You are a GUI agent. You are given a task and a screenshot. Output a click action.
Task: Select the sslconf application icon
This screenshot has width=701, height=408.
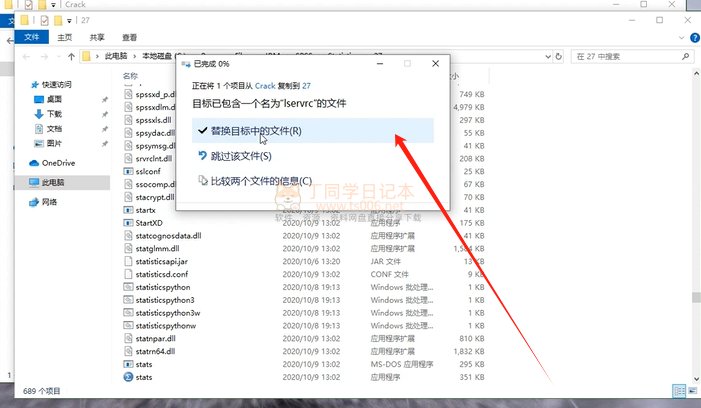tap(128, 172)
